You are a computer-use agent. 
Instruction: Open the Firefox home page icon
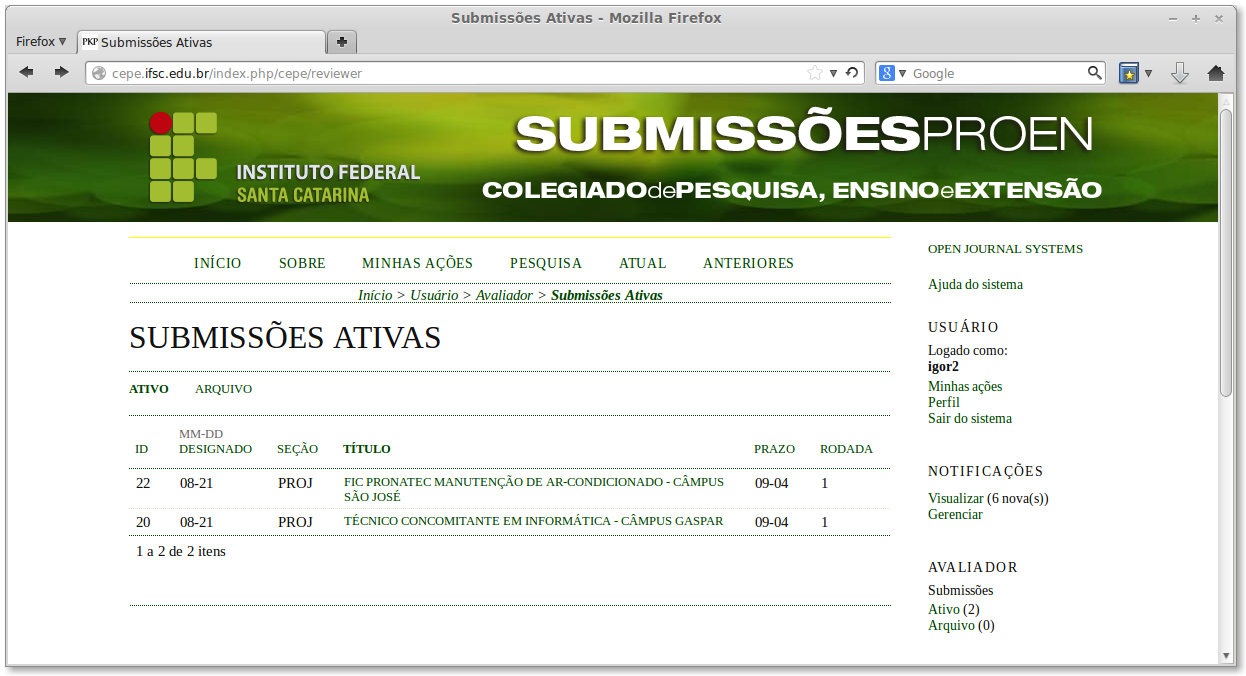tap(1214, 72)
